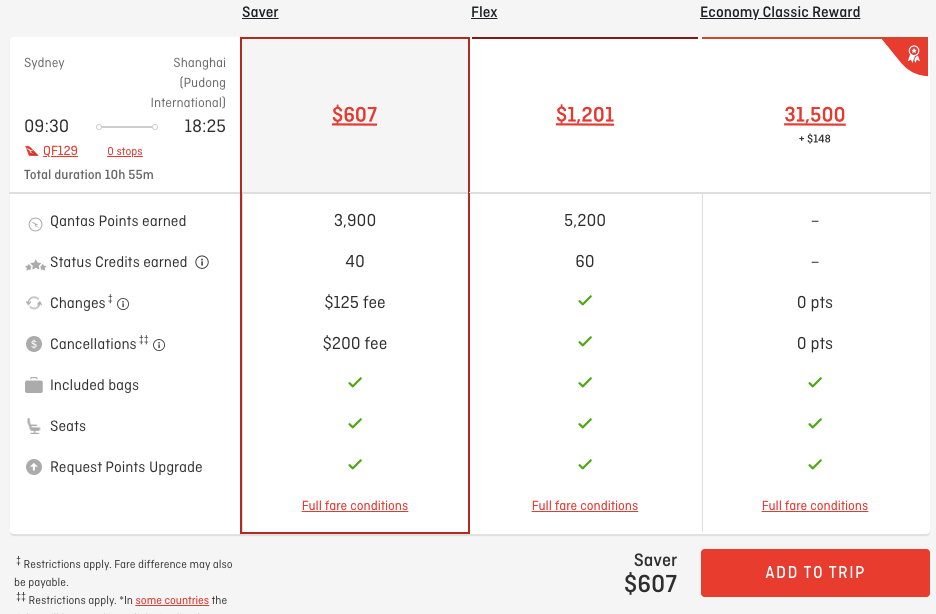Select the Saver fare at $607

pyautogui.click(x=355, y=115)
